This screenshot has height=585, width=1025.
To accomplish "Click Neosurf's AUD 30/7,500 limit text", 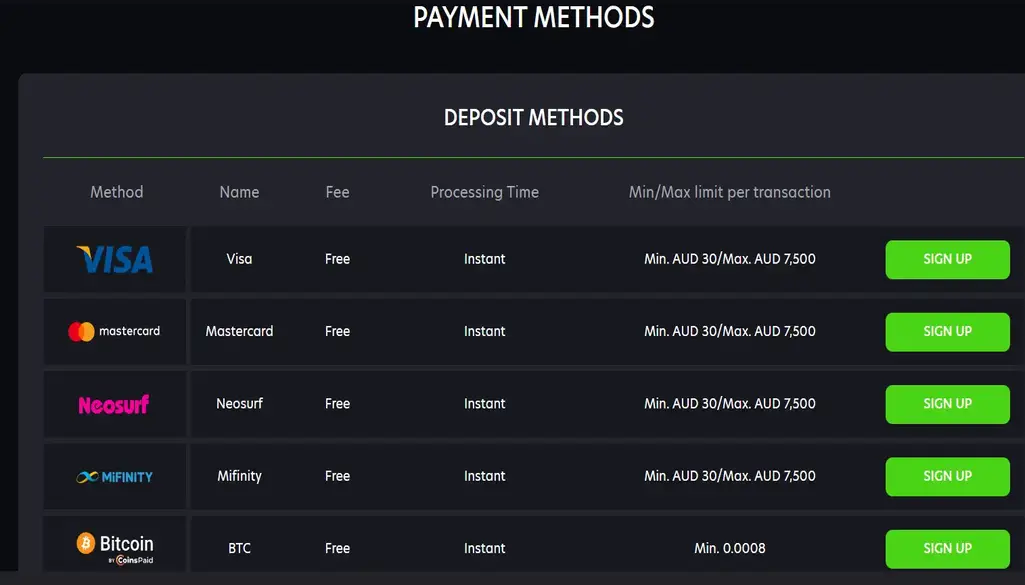I will coord(730,404).
